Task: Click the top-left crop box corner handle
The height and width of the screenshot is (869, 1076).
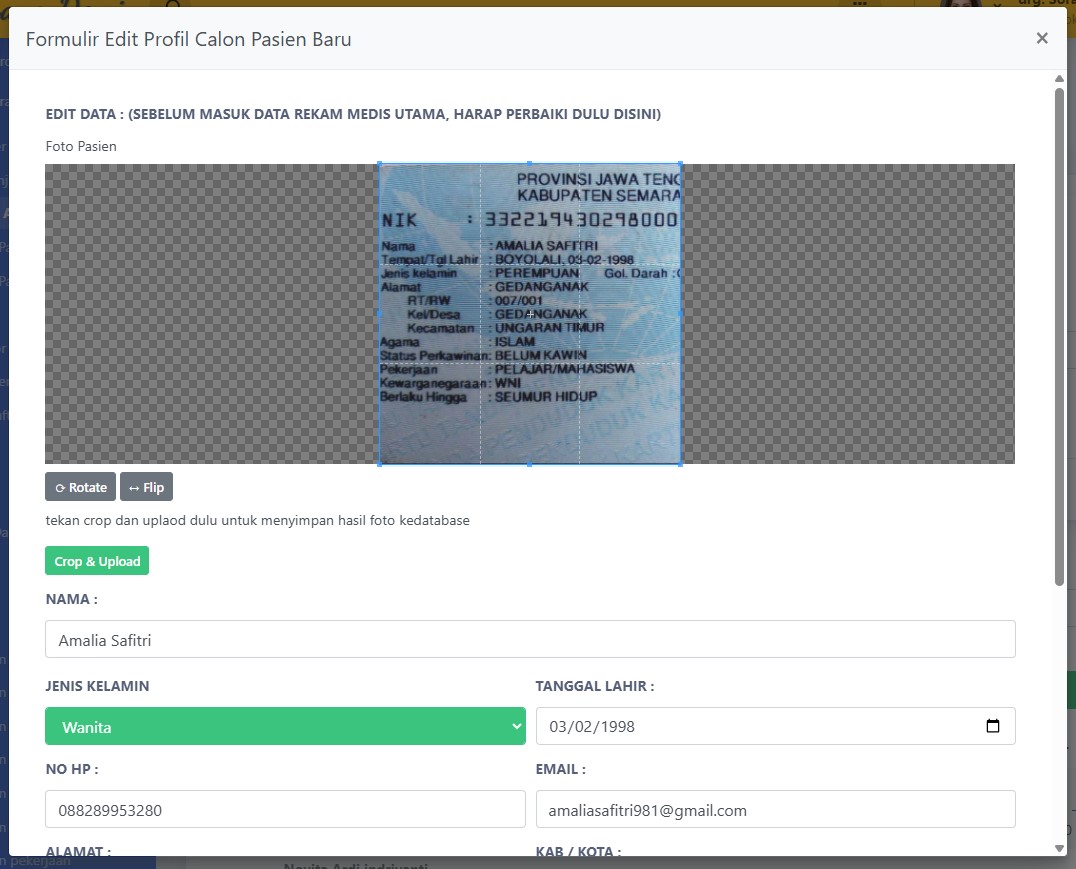Action: (379, 164)
